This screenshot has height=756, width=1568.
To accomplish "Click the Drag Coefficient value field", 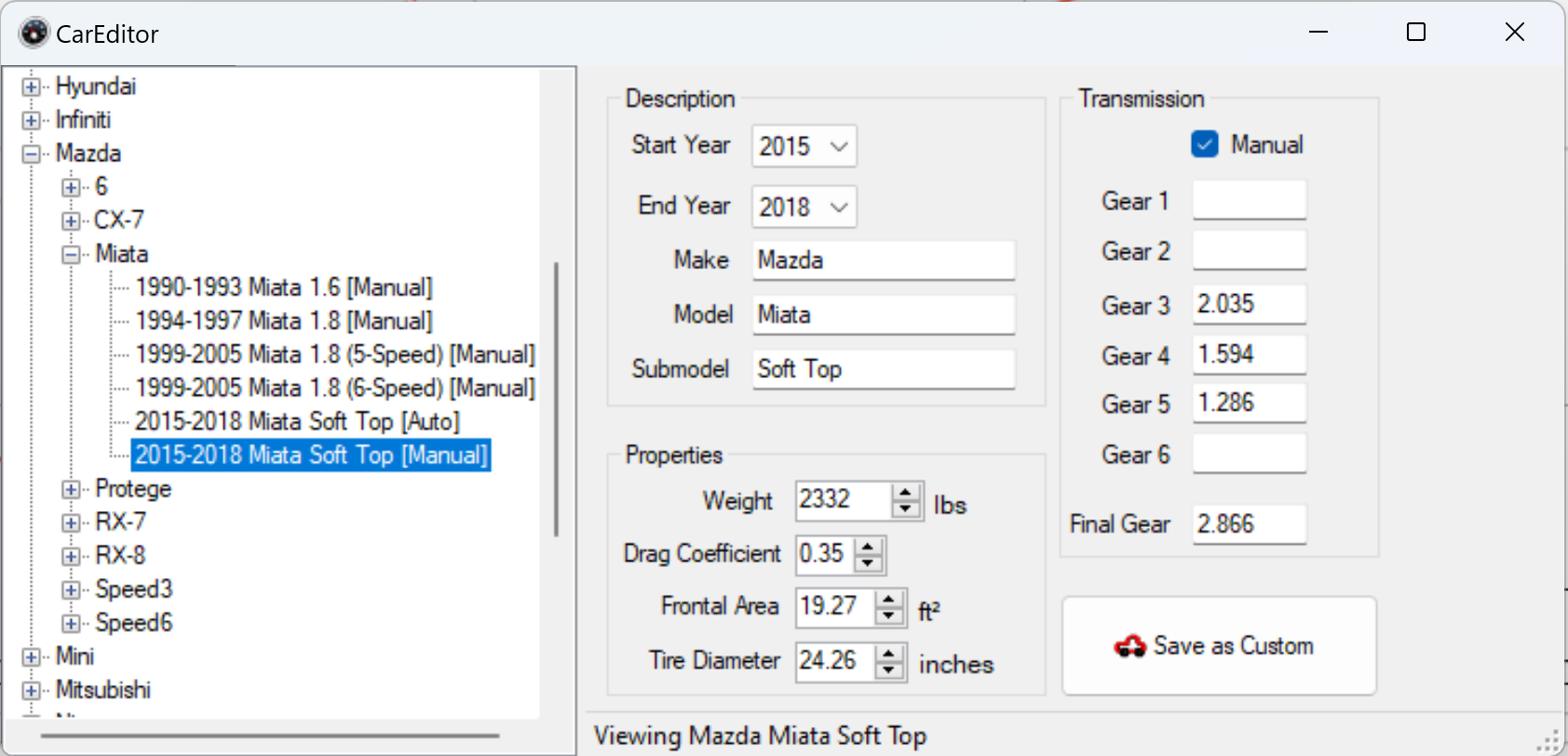I will click(825, 554).
